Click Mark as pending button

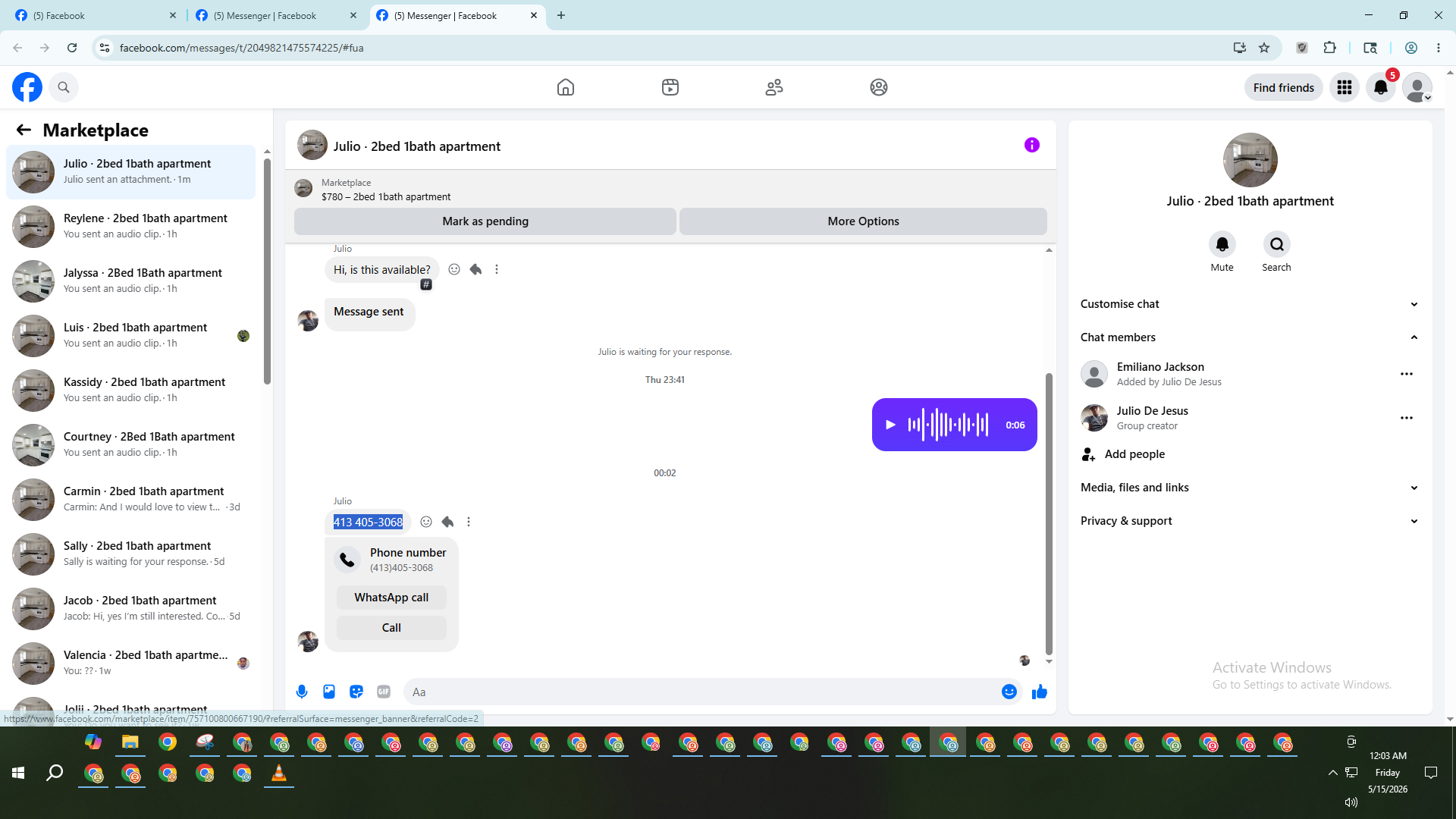[485, 221]
